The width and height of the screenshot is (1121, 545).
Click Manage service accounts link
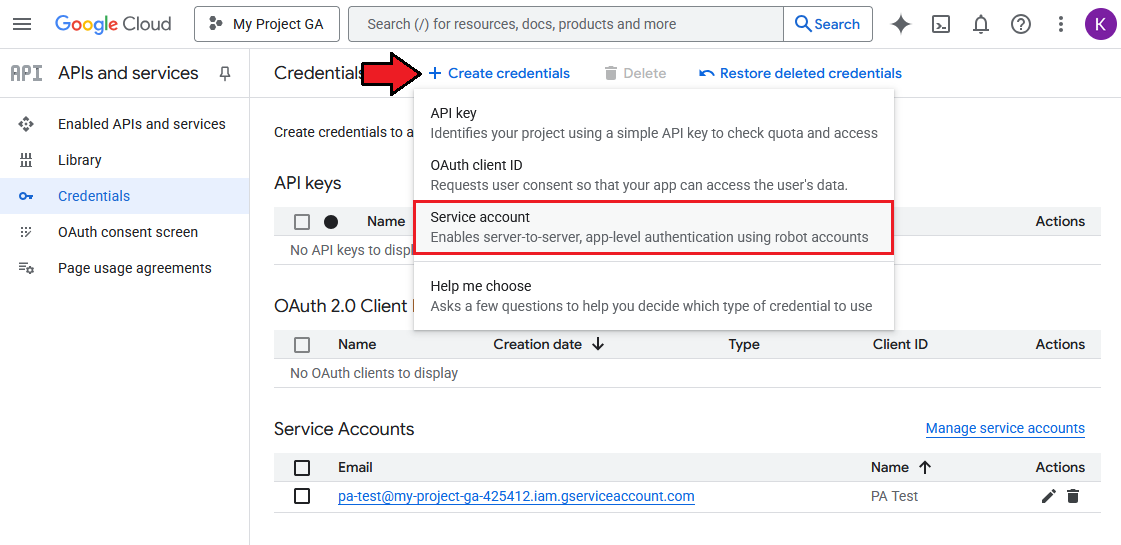tap(1005, 428)
